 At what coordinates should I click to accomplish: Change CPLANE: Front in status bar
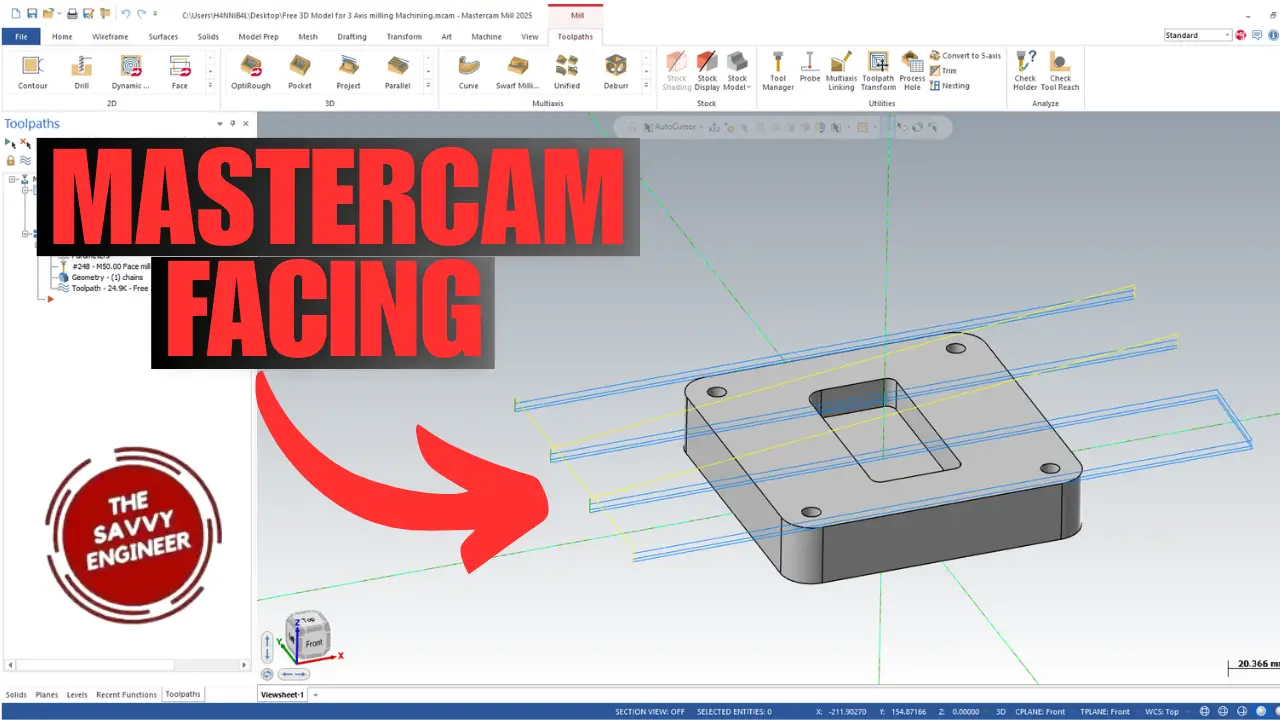pyautogui.click(x=1040, y=712)
